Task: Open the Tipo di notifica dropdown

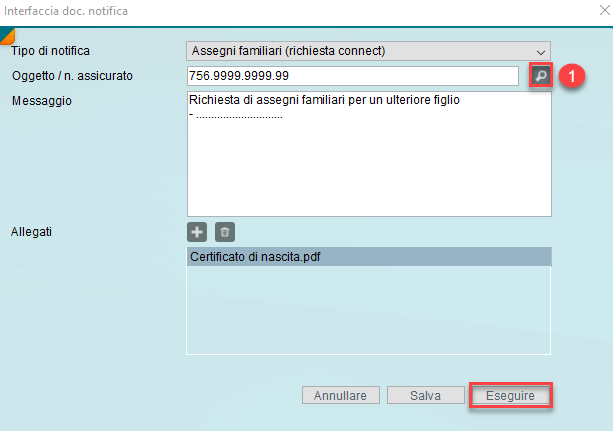Action: (368, 51)
